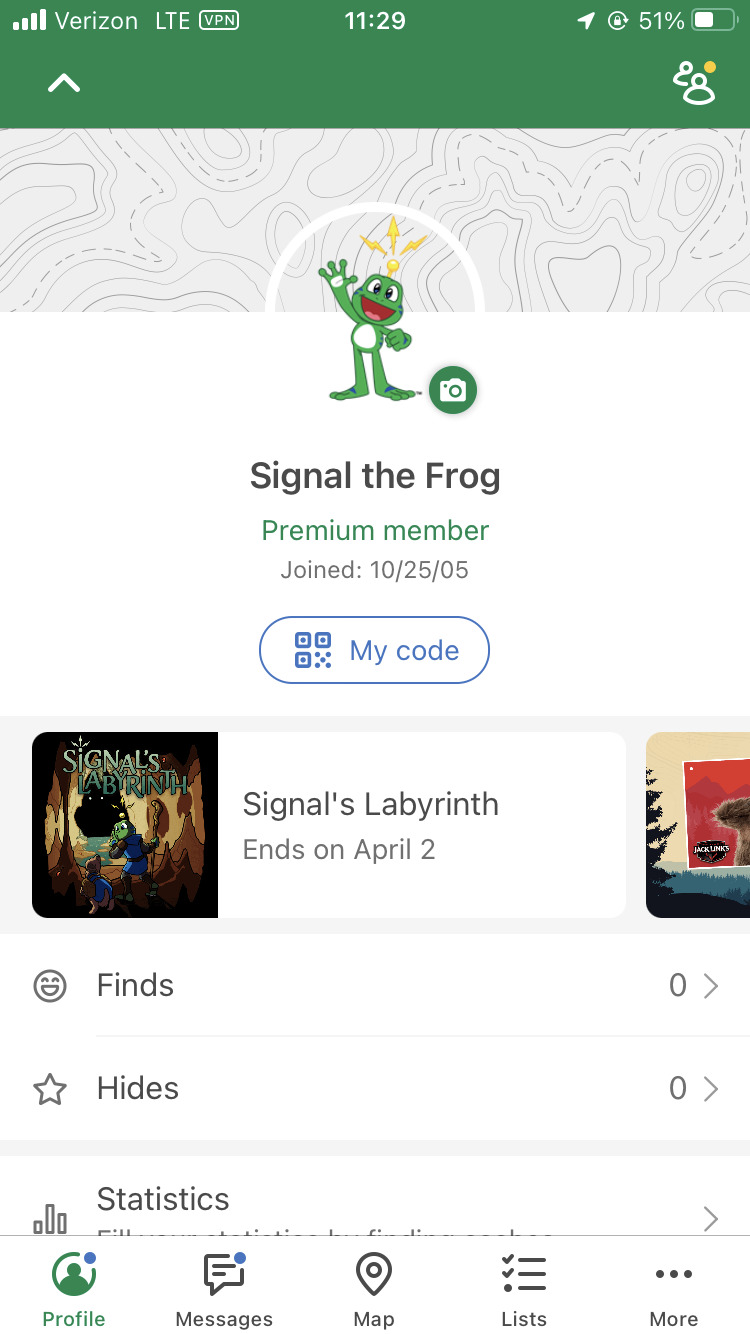
Task: Select the Profile tab
Action: tap(74, 1290)
